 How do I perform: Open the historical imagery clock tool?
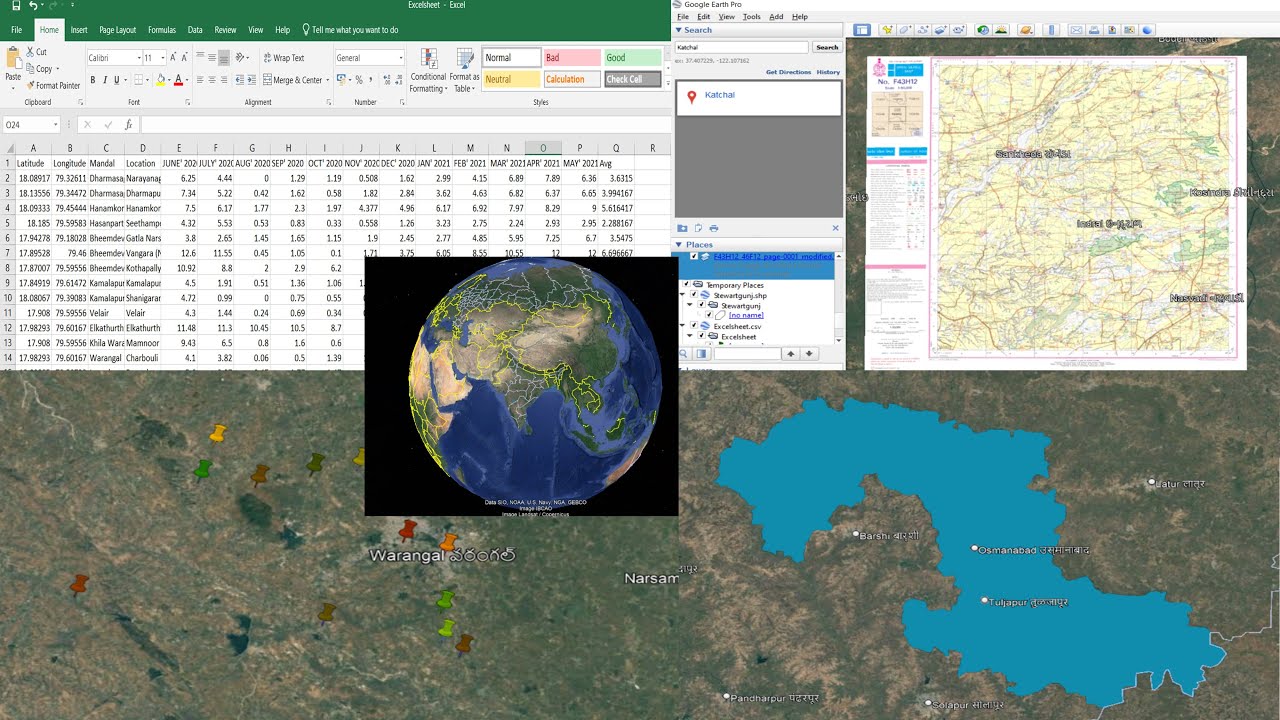(x=984, y=30)
